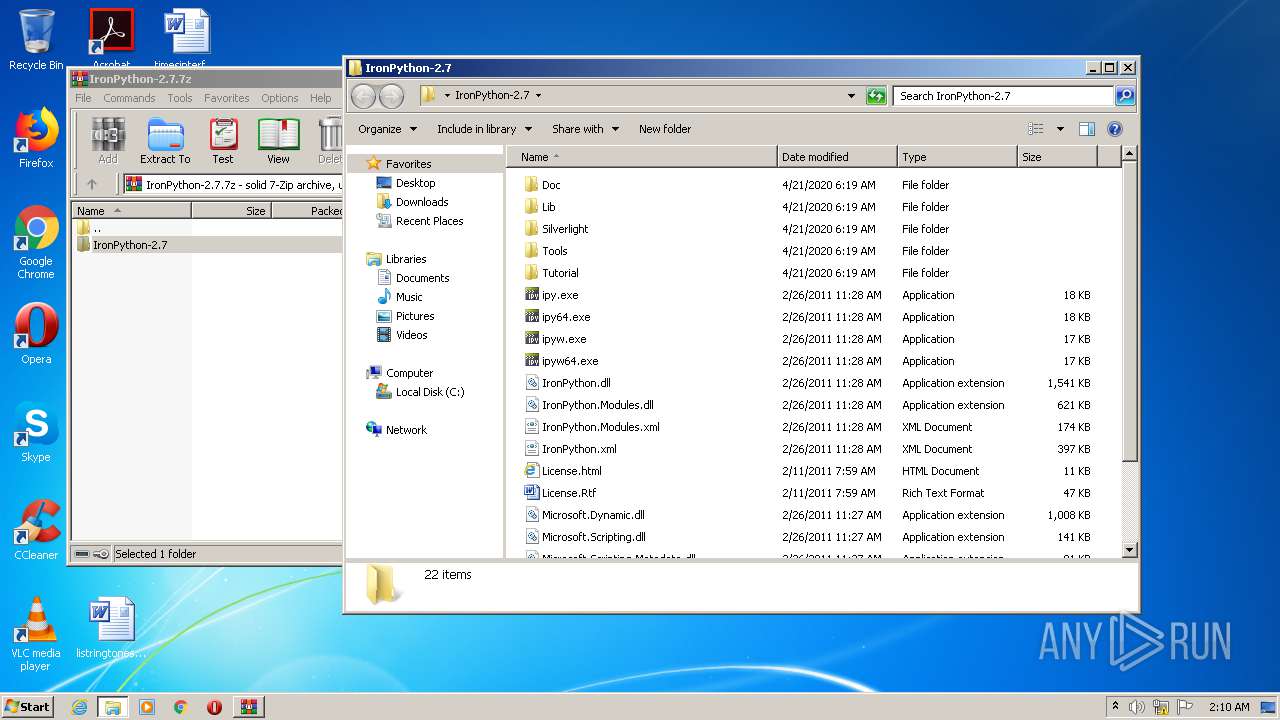
Task: Open the Share with dropdown
Action: [585, 129]
